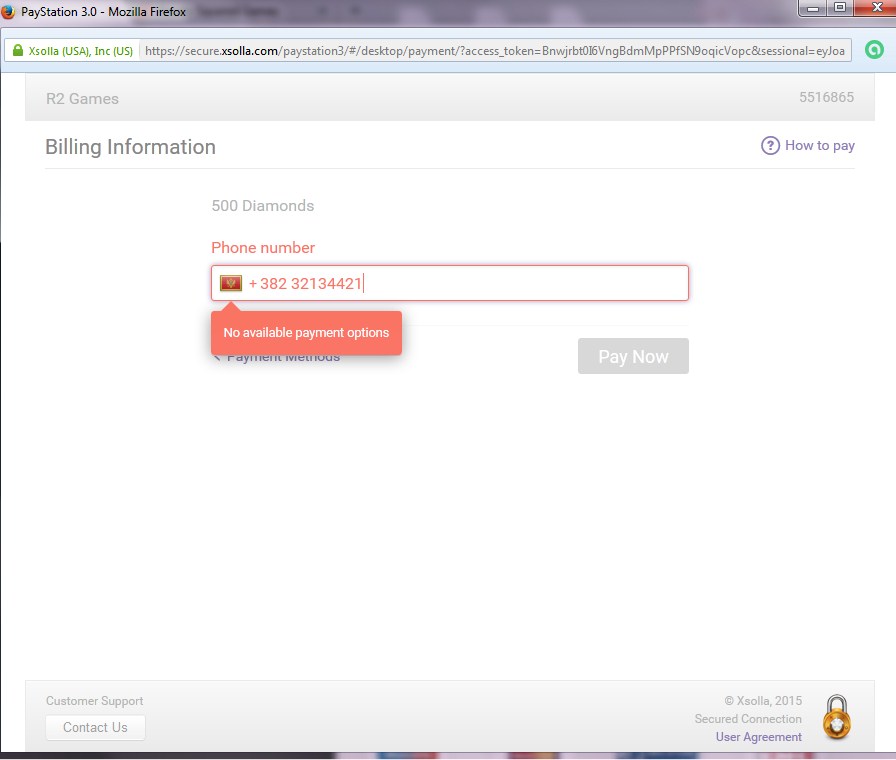Focus the phone number input field
This screenshot has width=896, height=760.
(500, 284)
